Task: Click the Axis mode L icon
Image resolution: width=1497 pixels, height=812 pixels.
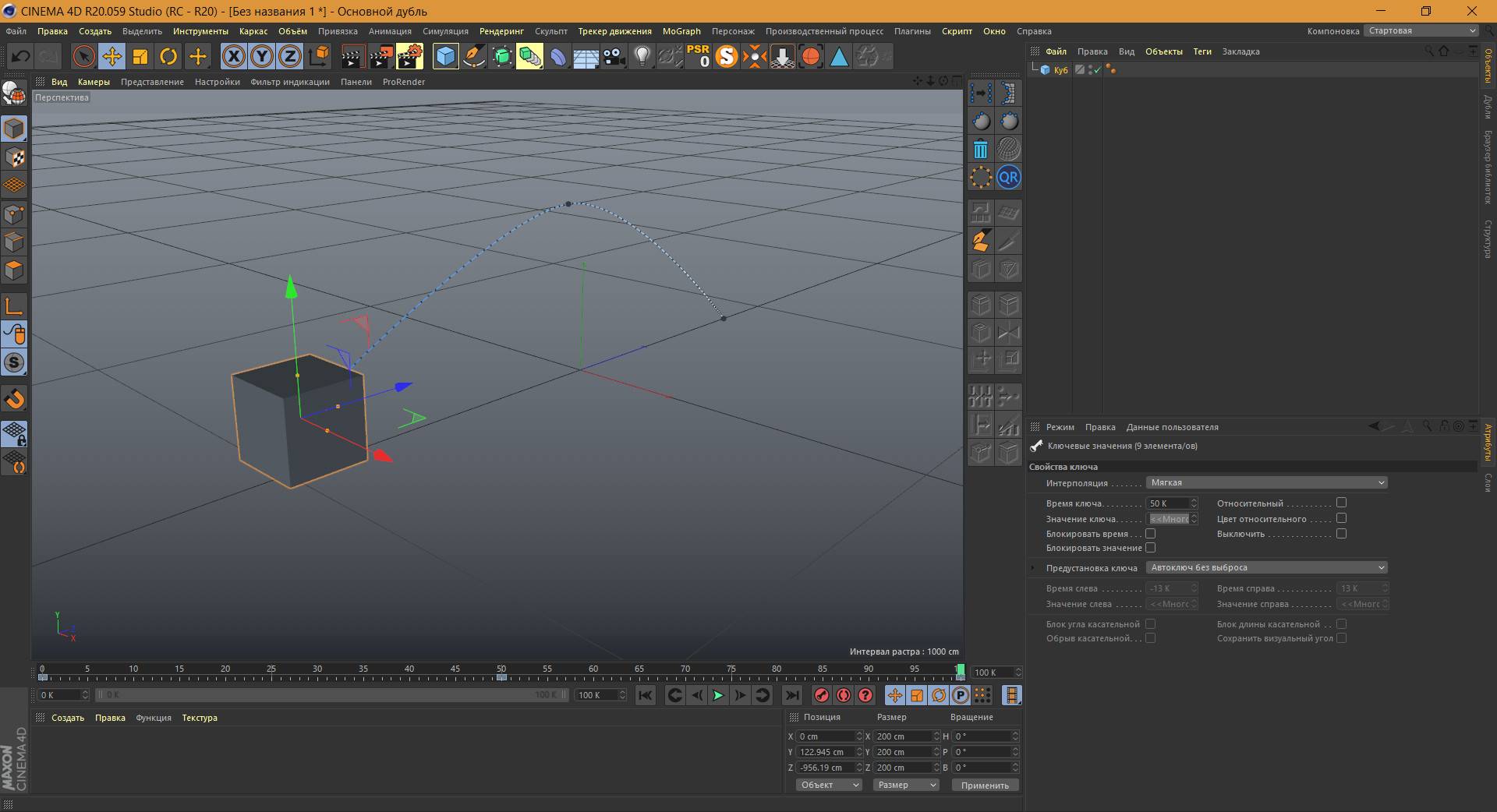Action: 14,305
